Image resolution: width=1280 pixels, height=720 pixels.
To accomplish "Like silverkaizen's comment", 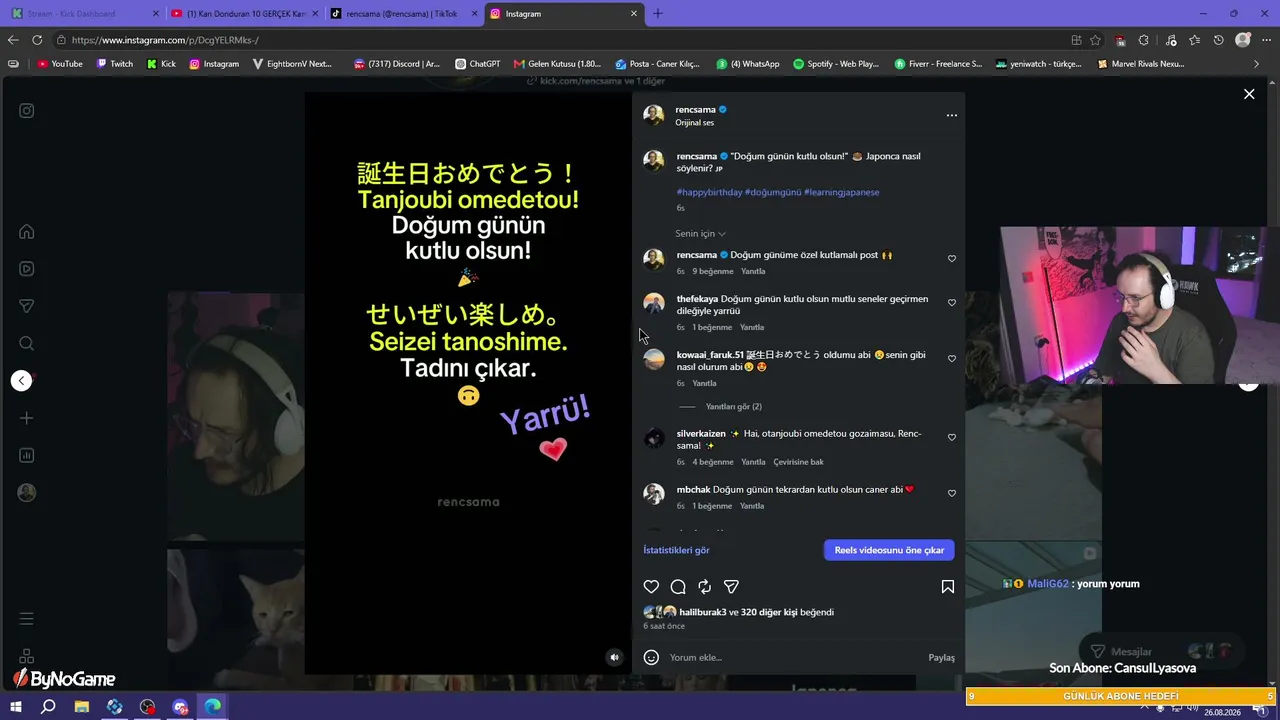I will pos(952,438).
